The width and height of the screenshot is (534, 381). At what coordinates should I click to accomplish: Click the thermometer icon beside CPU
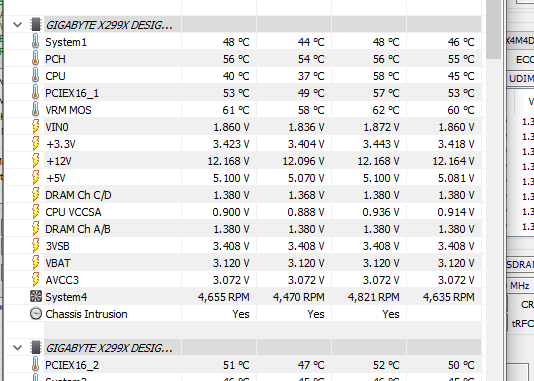pos(35,76)
